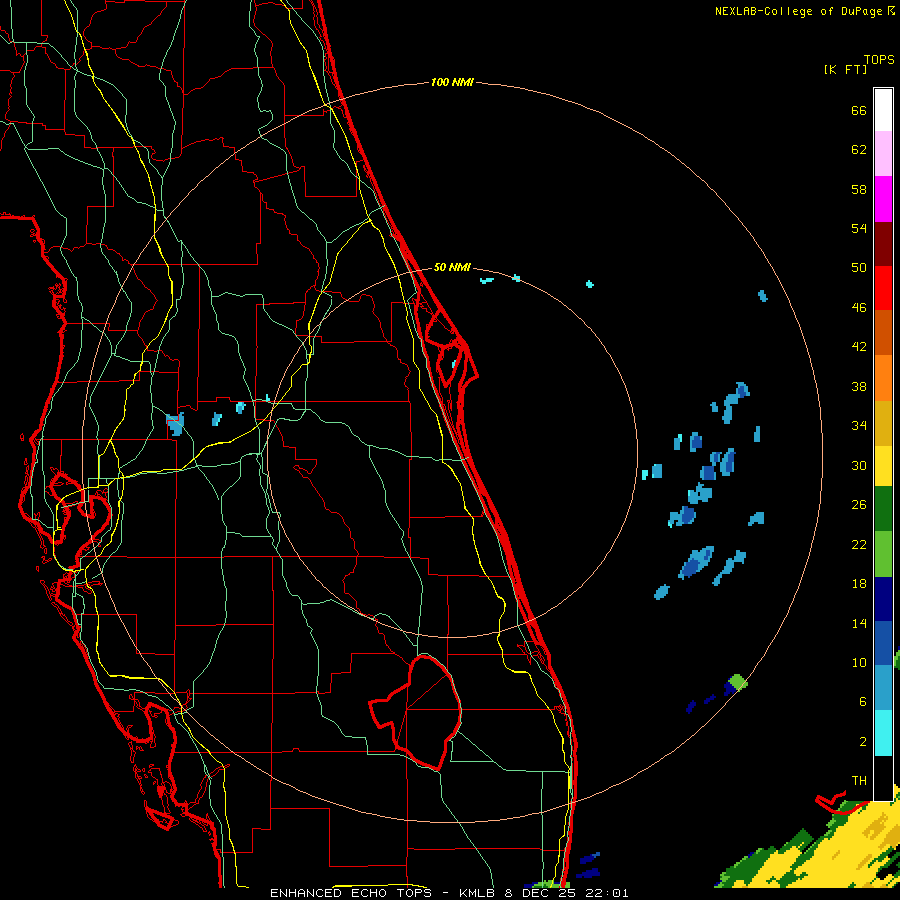Click the legend value '50'

click(x=859, y=268)
